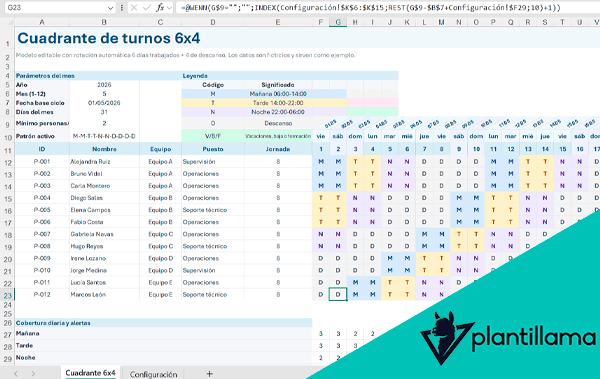Open Insert Function fx icon

click(x=160, y=8)
